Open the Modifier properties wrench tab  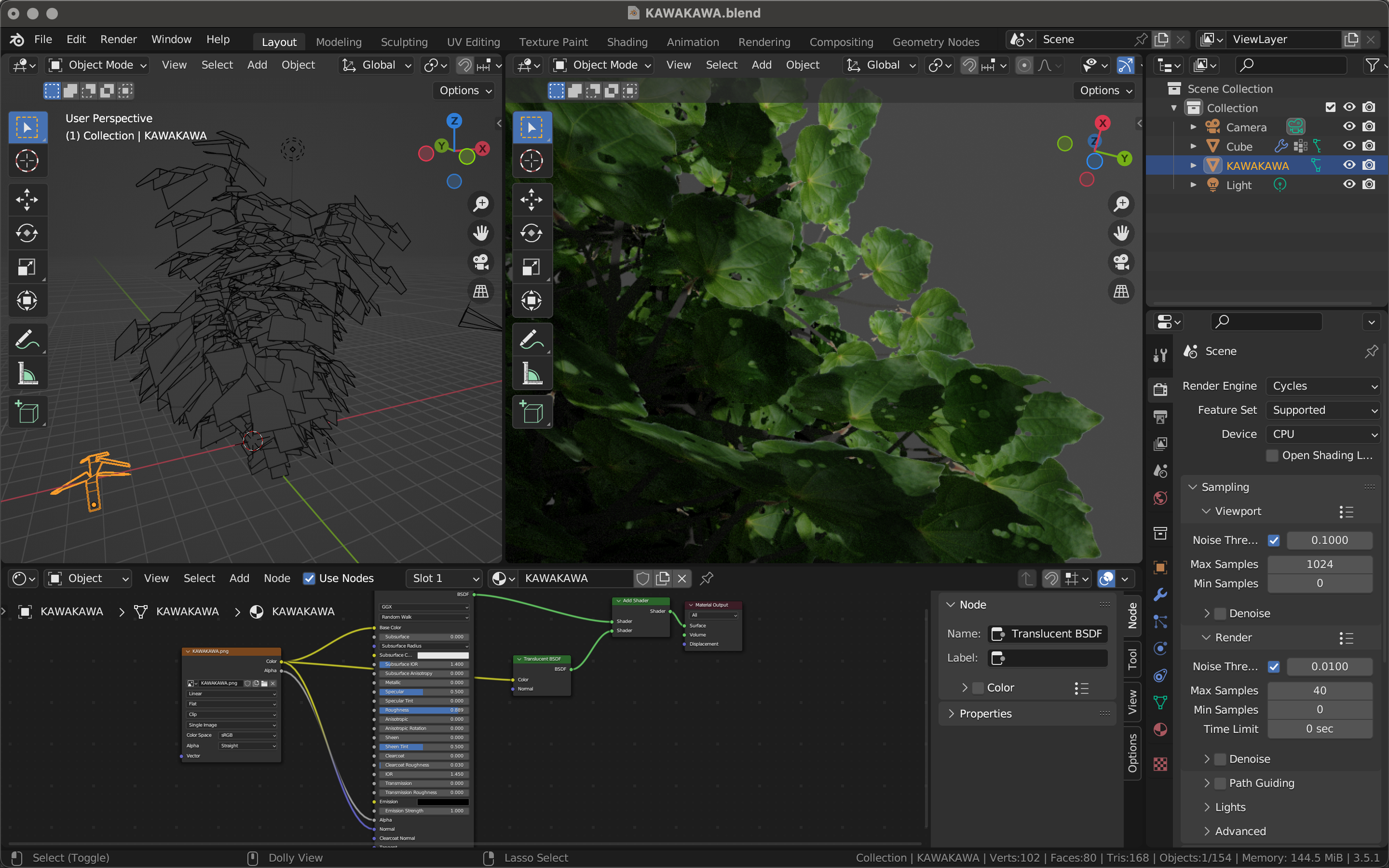coord(1160,594)
